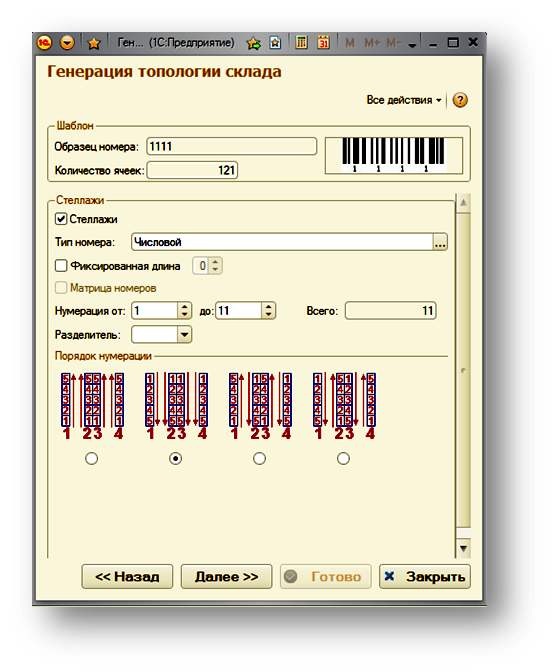Open the Разделитель dropdown arrow
552x672 pixels.
185,334
